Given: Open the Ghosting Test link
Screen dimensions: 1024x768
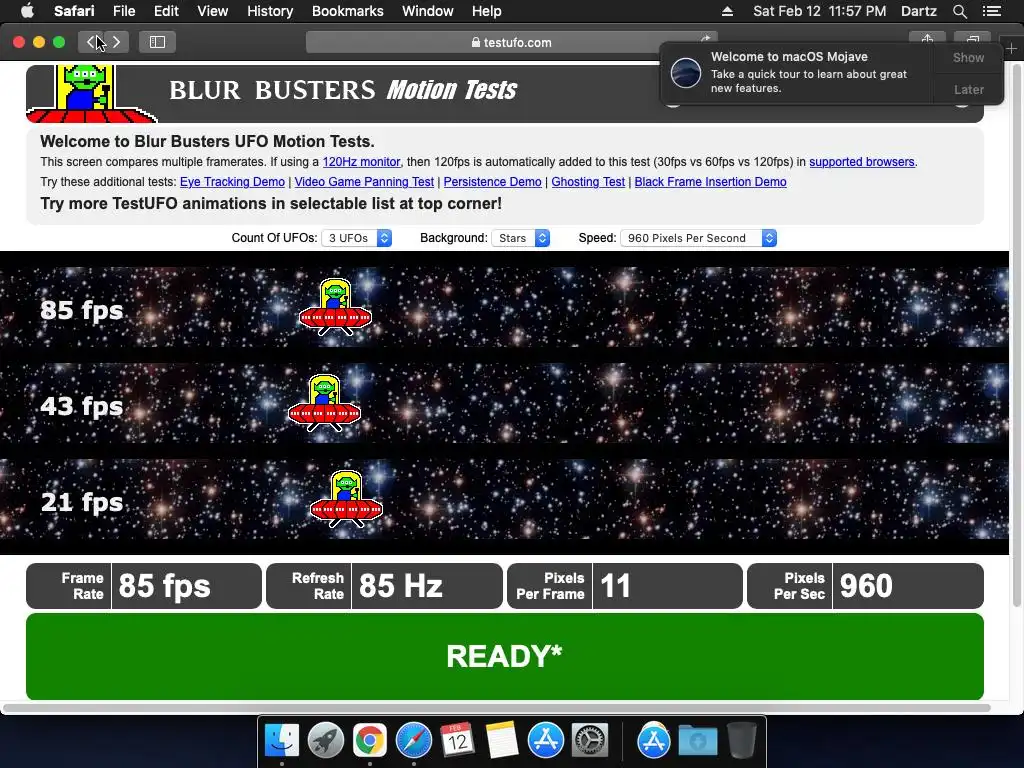Looking at the screenshot, I should 588,182.
